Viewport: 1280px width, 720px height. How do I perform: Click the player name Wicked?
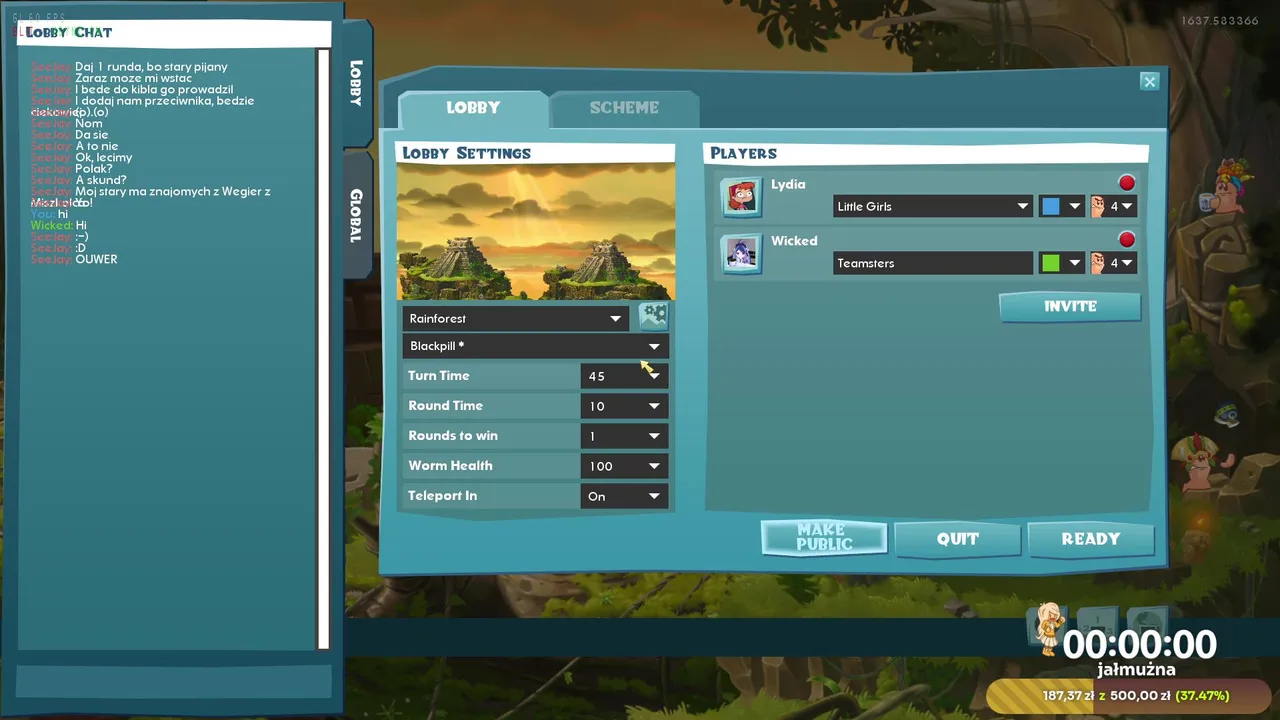click(x=794, y=241)
